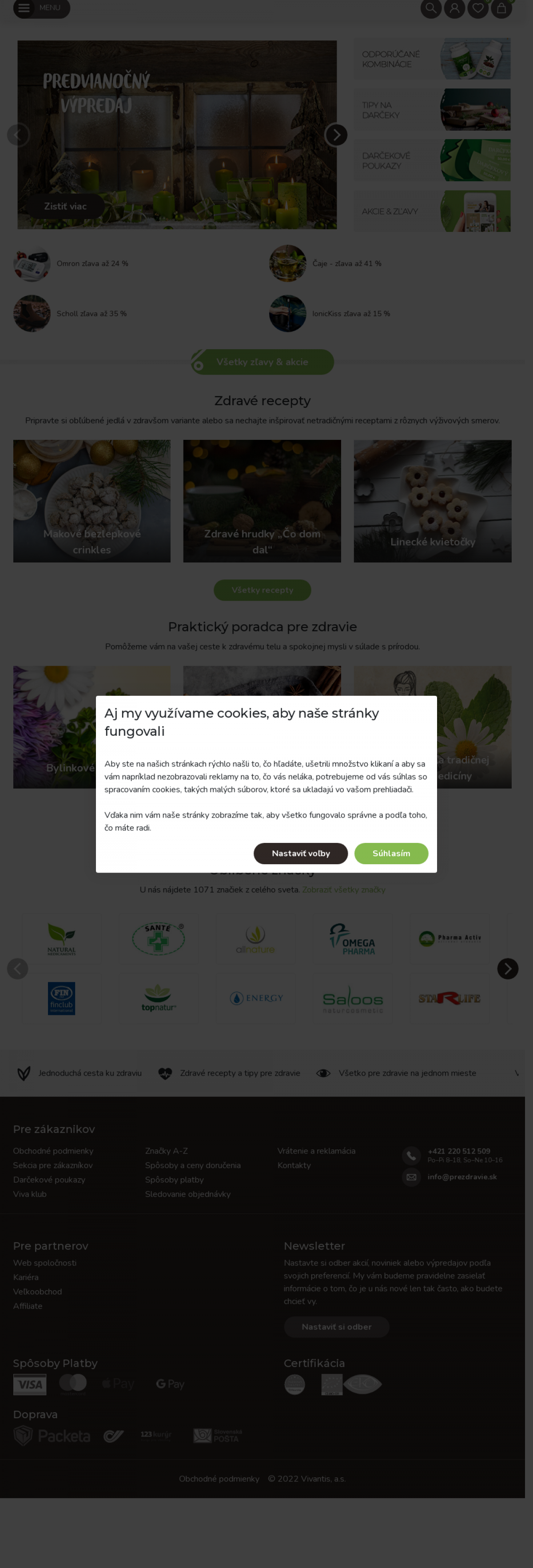This screenshot has height=1568, width=533.
Task: Follow the Zobraziť všetky značky link
Action: 344,890
